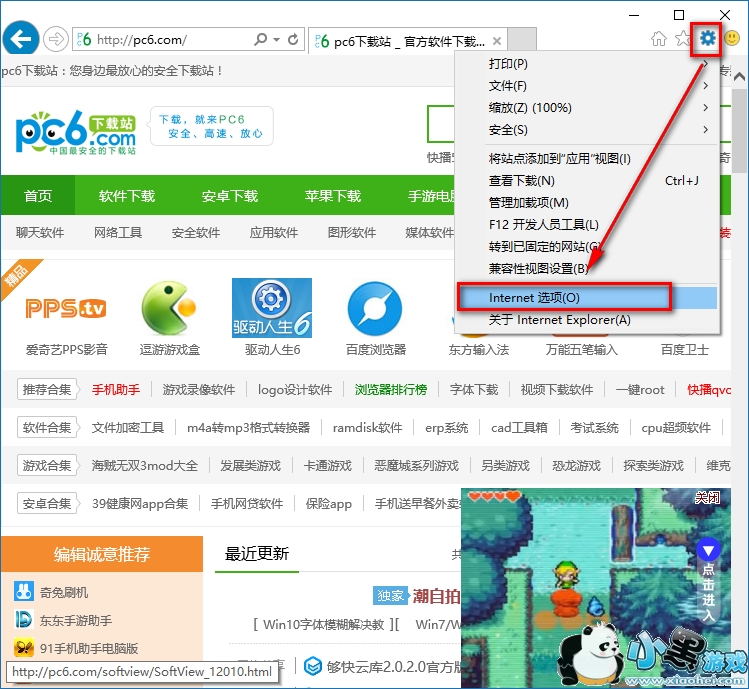Choose 管理加载项(M) menu entry

(588, 203)
